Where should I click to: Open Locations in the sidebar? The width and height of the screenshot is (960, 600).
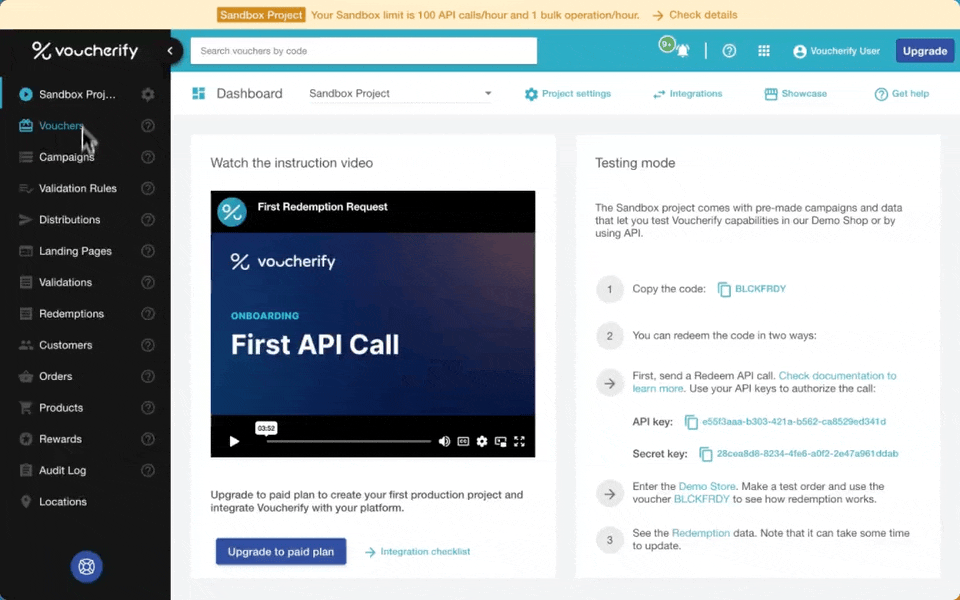coord(63,501)
